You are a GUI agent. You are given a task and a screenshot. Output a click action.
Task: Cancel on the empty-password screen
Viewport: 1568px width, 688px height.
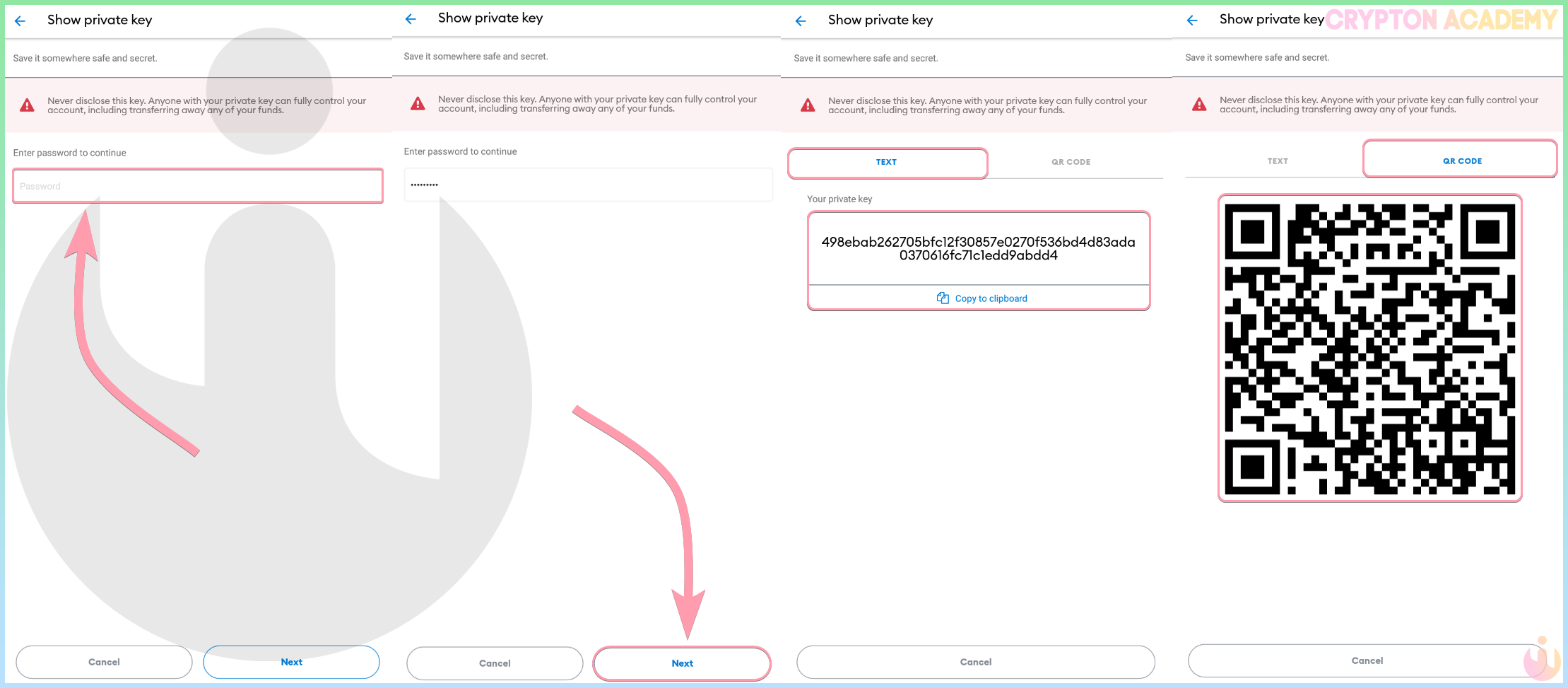pos(104,662)
